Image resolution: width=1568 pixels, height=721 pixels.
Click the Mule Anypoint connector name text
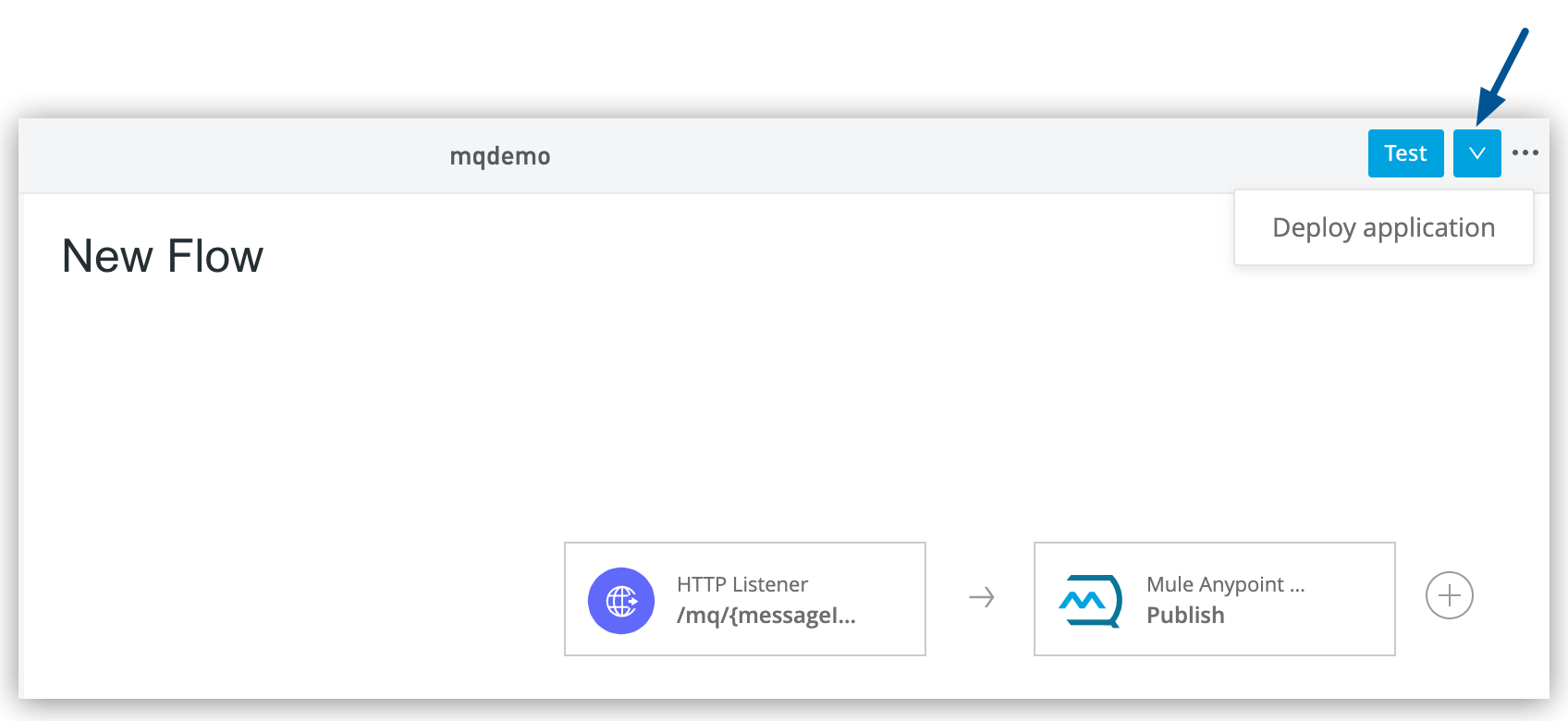1224,584
